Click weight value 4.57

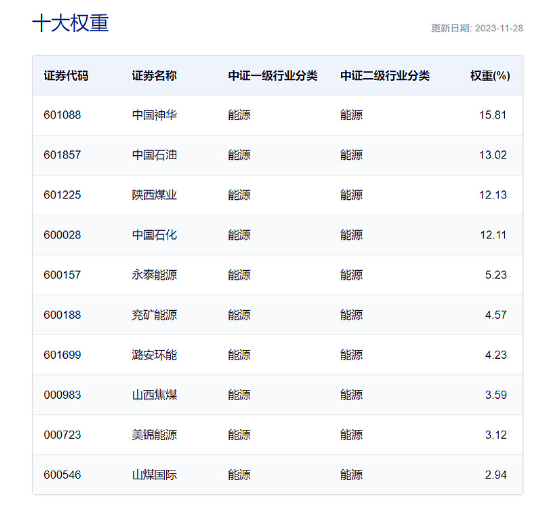496,315
